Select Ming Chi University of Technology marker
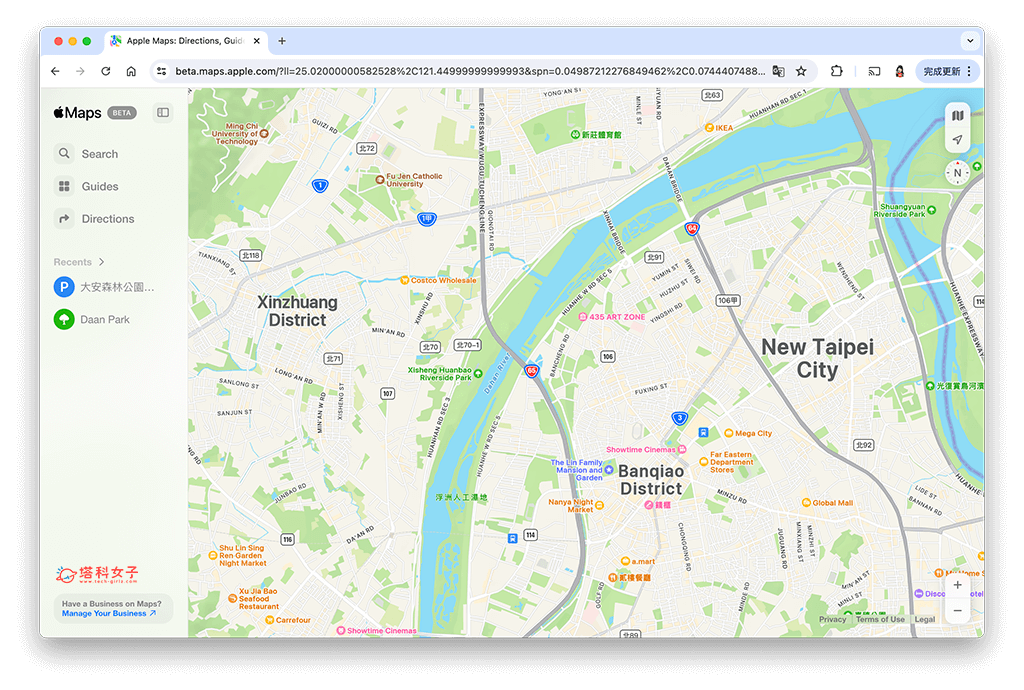Screen dimensions: 1024x690 (x=264, y=134)
